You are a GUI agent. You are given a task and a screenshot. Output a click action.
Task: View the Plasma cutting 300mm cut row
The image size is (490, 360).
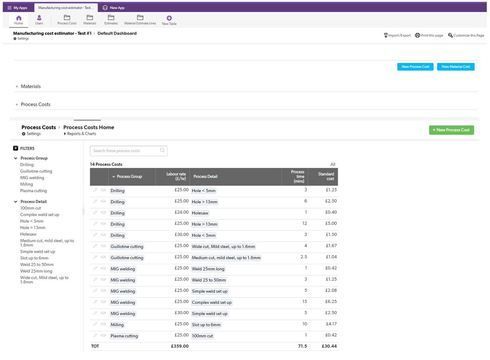coord(103,335)
